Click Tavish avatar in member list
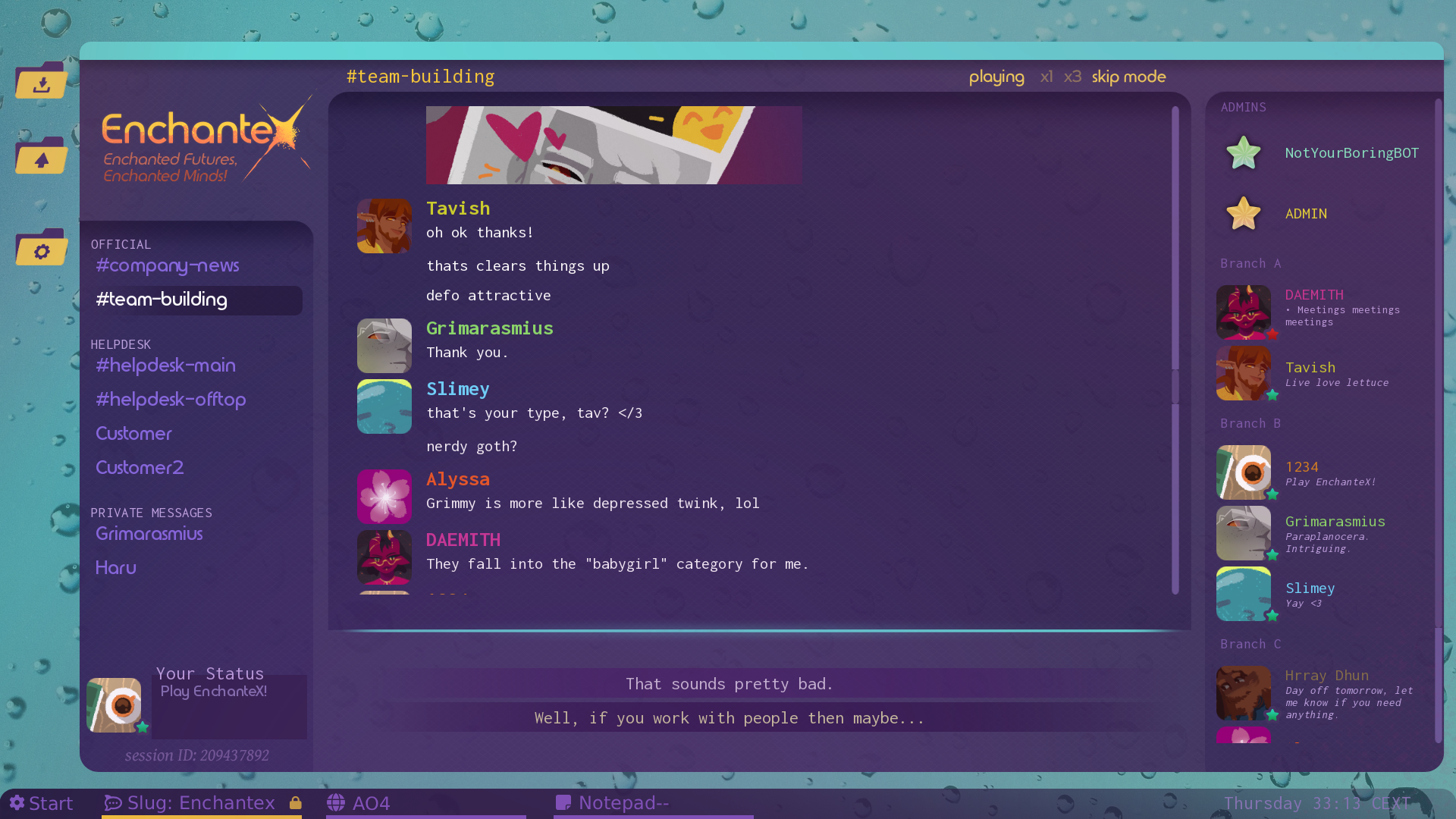The height and width of the screenshot is (819, 1456). 1244,373
